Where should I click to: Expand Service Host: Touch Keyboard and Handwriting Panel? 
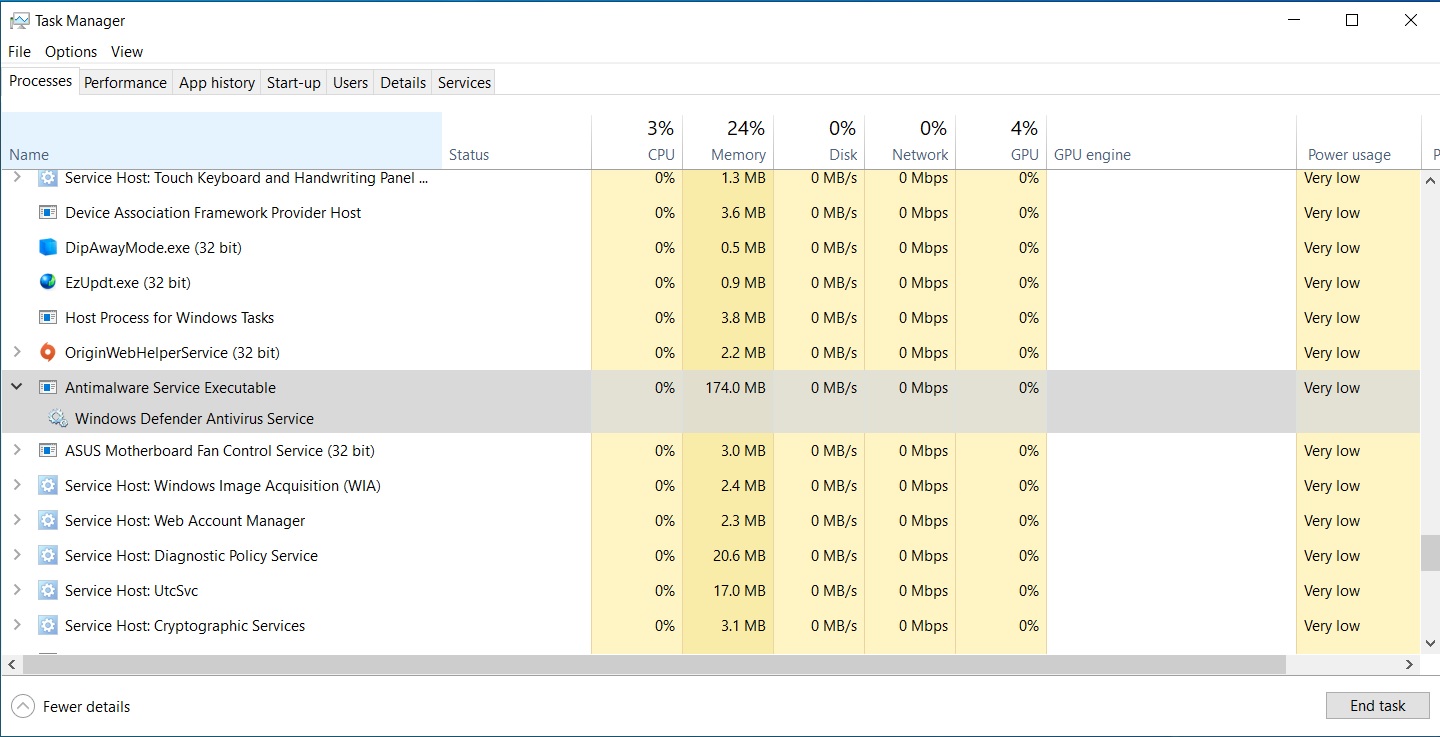point(16,178)
